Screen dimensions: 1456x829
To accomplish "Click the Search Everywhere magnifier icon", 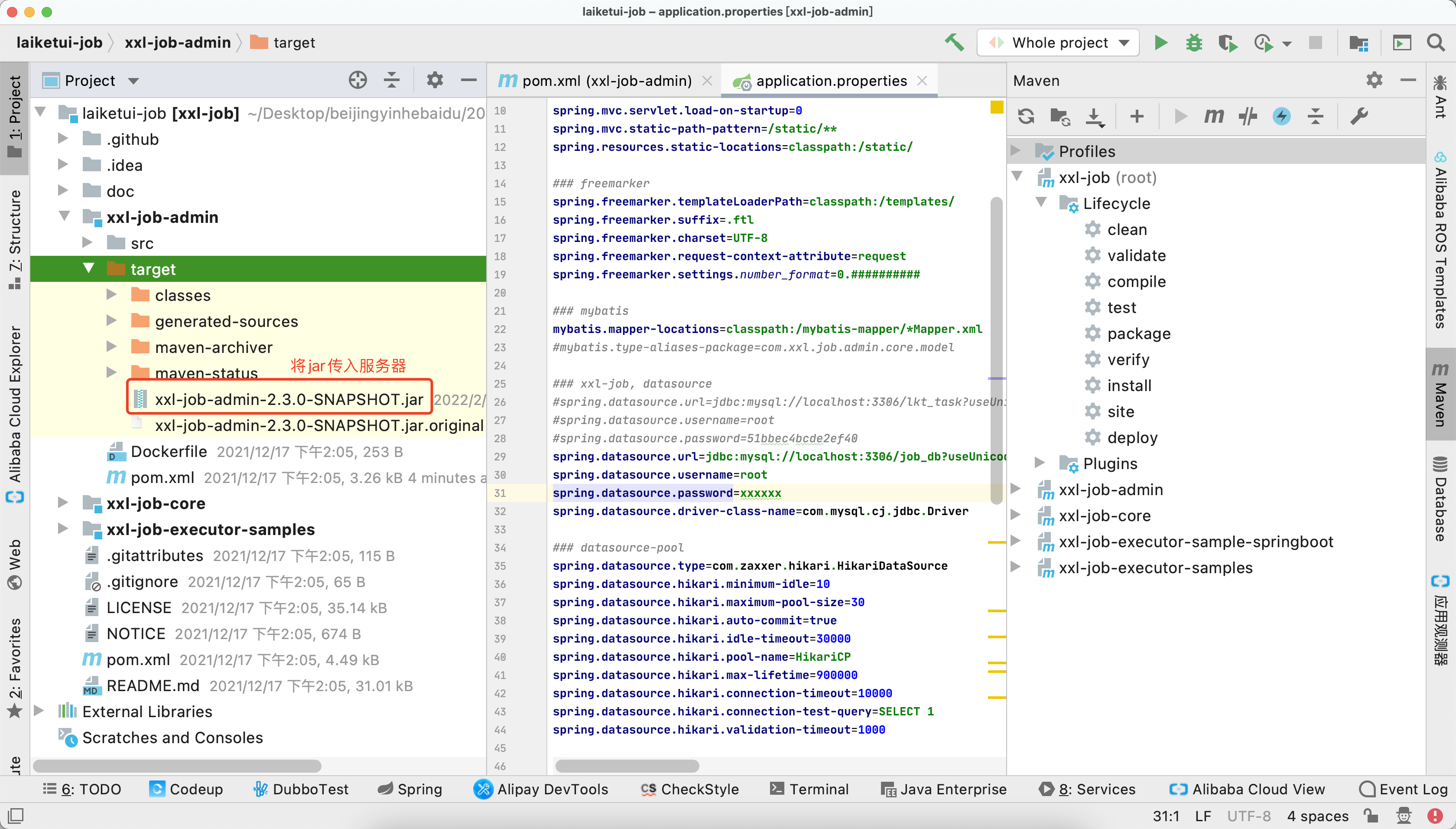I will (1436, 42).
